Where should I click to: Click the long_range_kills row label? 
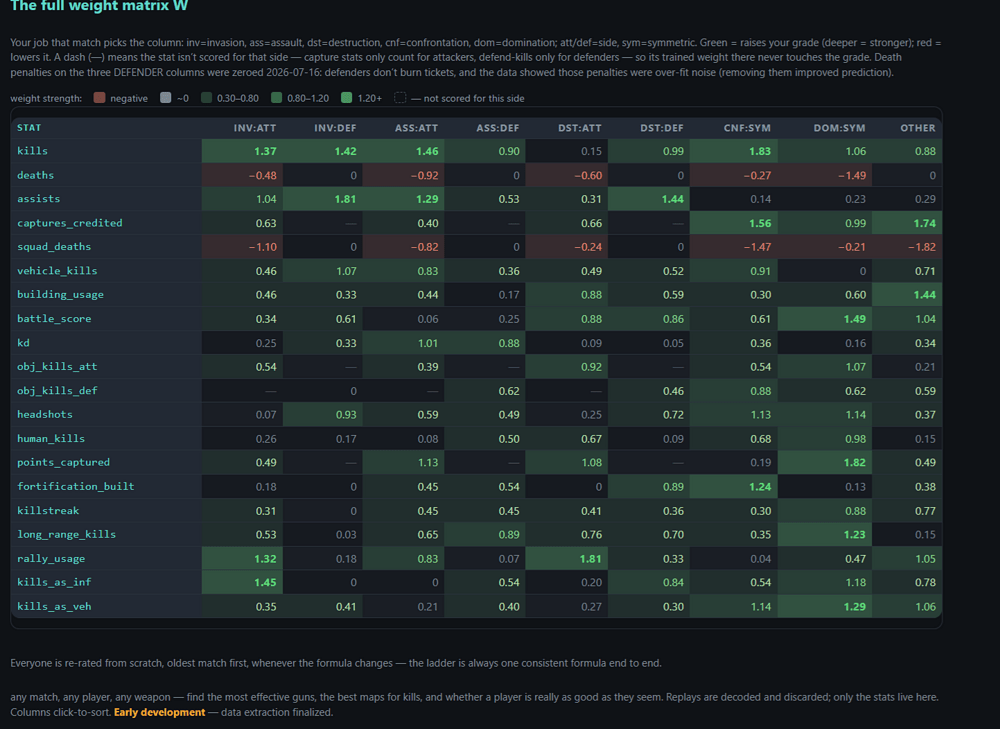click(x=66, y=534)
